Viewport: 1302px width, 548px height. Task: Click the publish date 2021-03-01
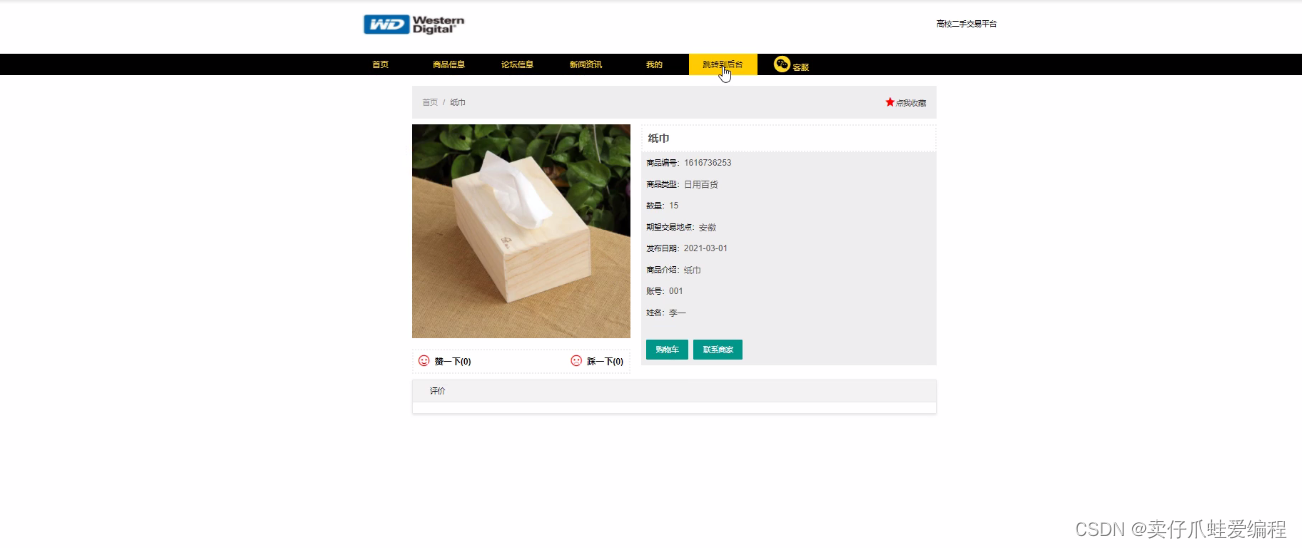pos(706,249)
